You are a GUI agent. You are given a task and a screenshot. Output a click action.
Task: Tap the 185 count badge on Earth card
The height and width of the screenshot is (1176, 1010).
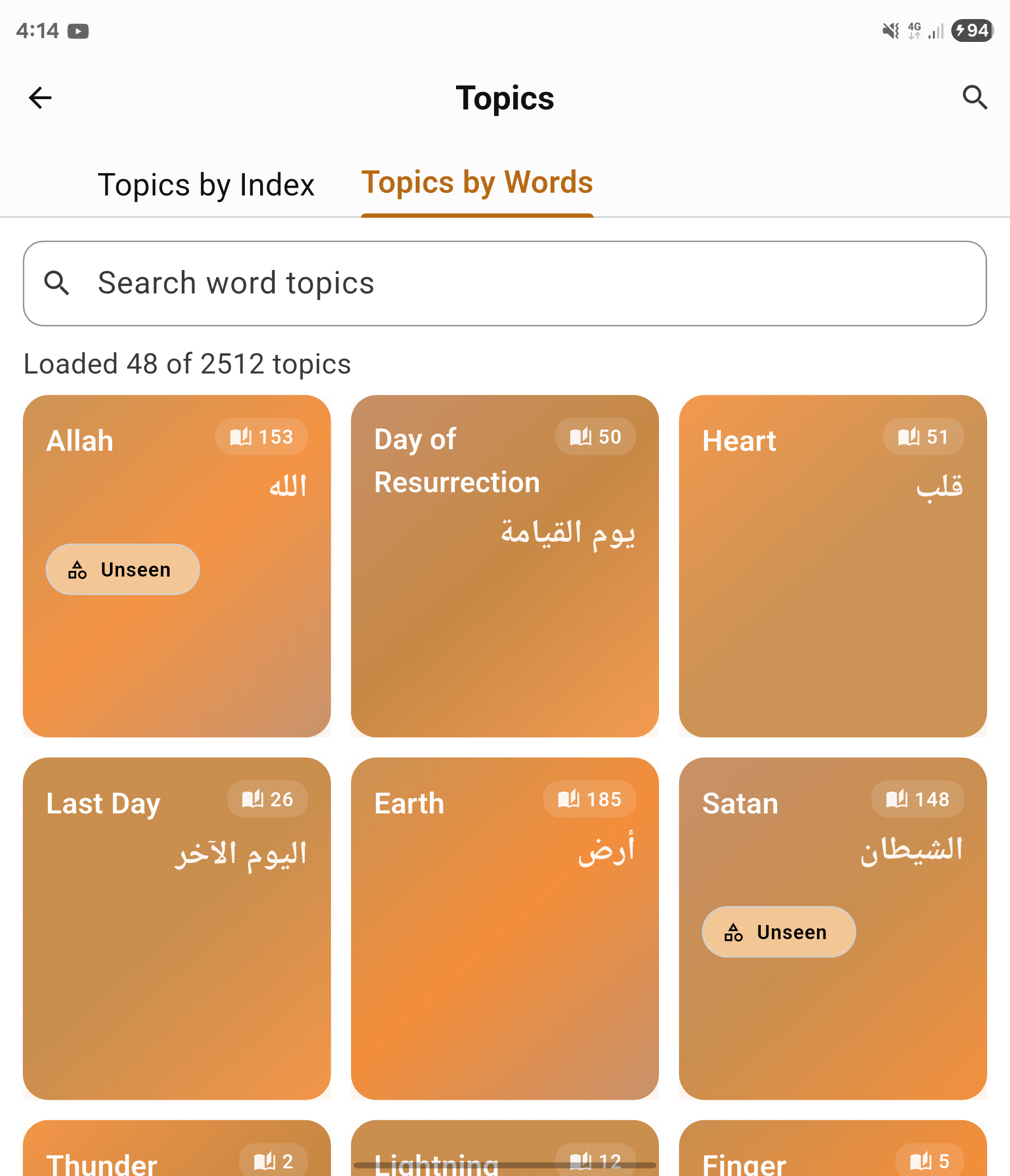589,799
